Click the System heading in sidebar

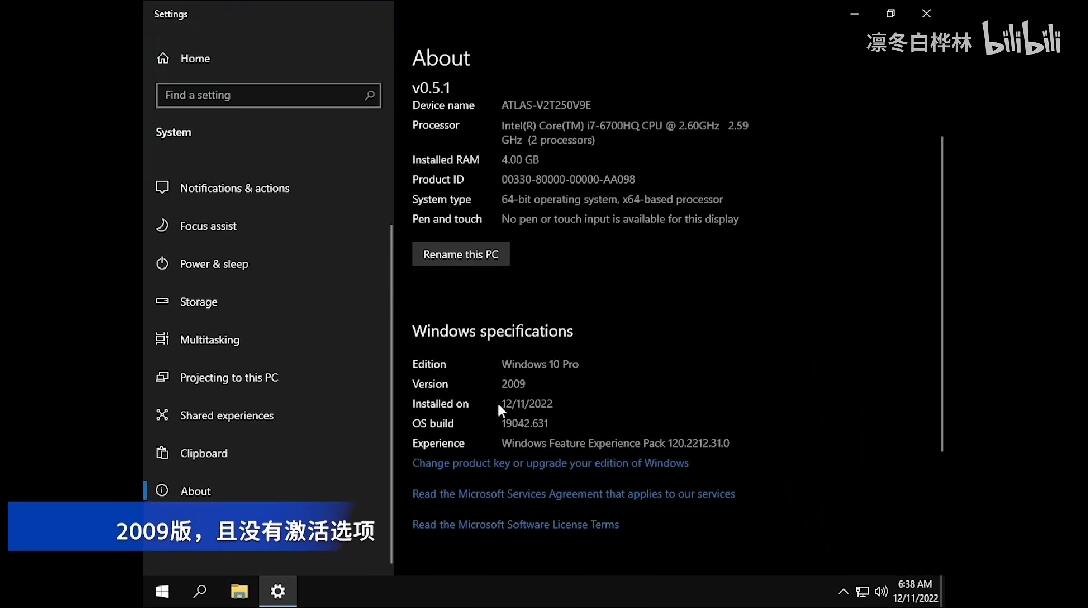pos(173,132)
